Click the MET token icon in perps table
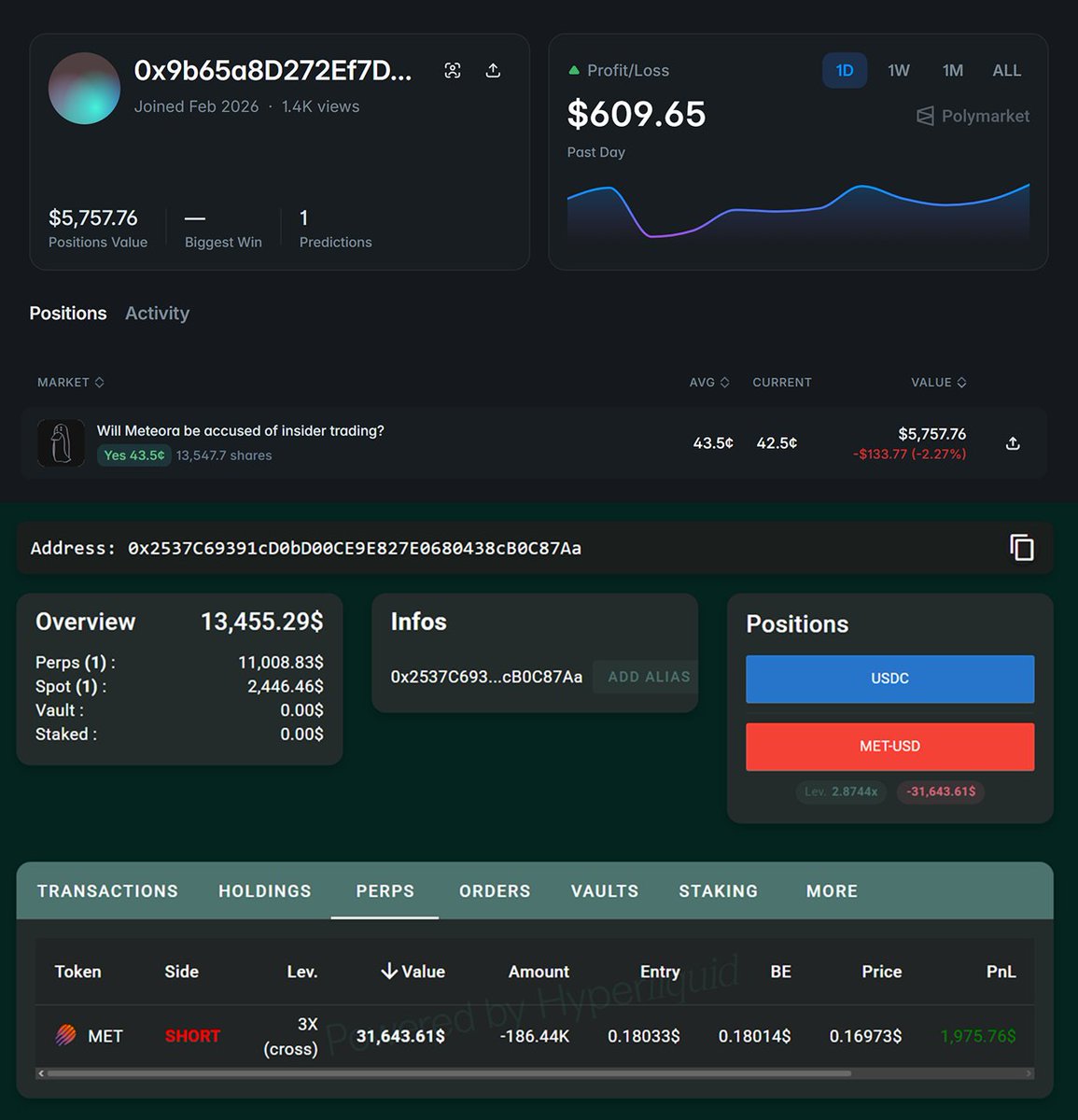The width and height of the screenshot is (1078, 1120). point(65,1035)
